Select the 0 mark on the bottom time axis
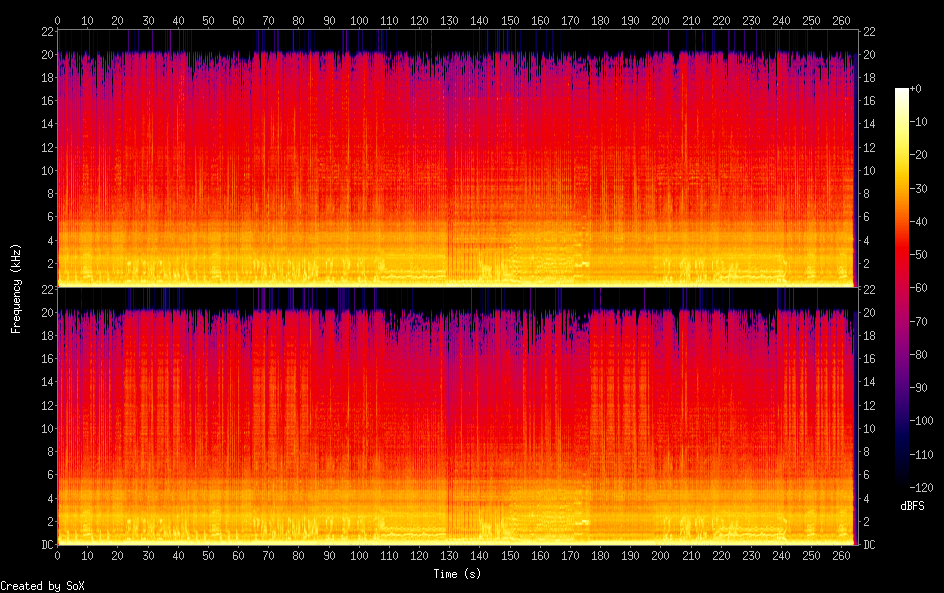Image resolution: width=944 pixels, height=593 pixels. point(57,555)
